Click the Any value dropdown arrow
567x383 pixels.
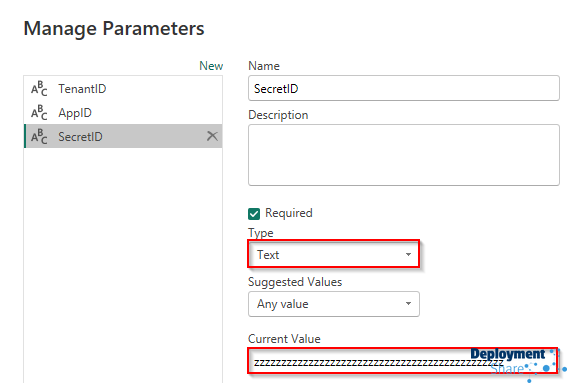(408, 303)
